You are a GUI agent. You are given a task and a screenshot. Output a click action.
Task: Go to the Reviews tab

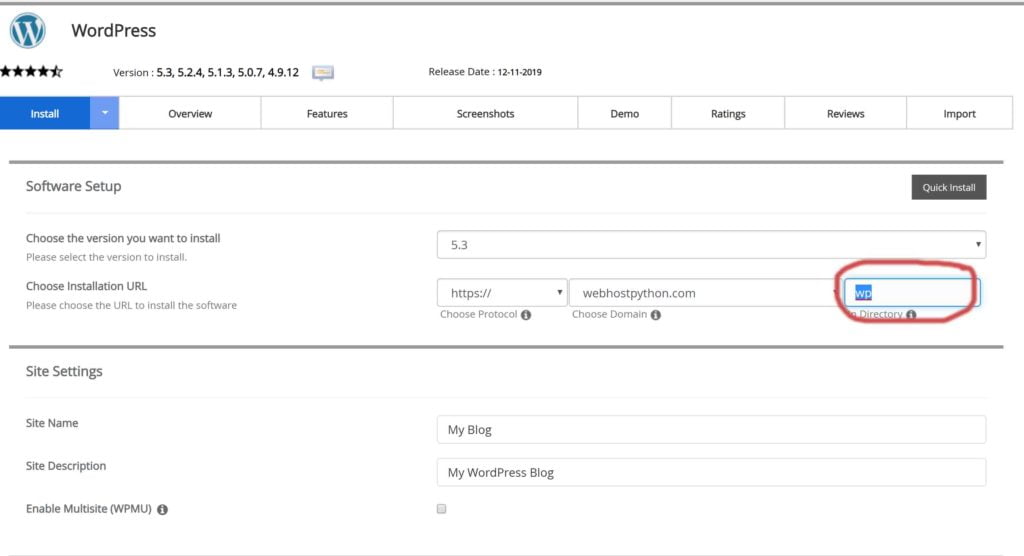[x=846, y=113]
